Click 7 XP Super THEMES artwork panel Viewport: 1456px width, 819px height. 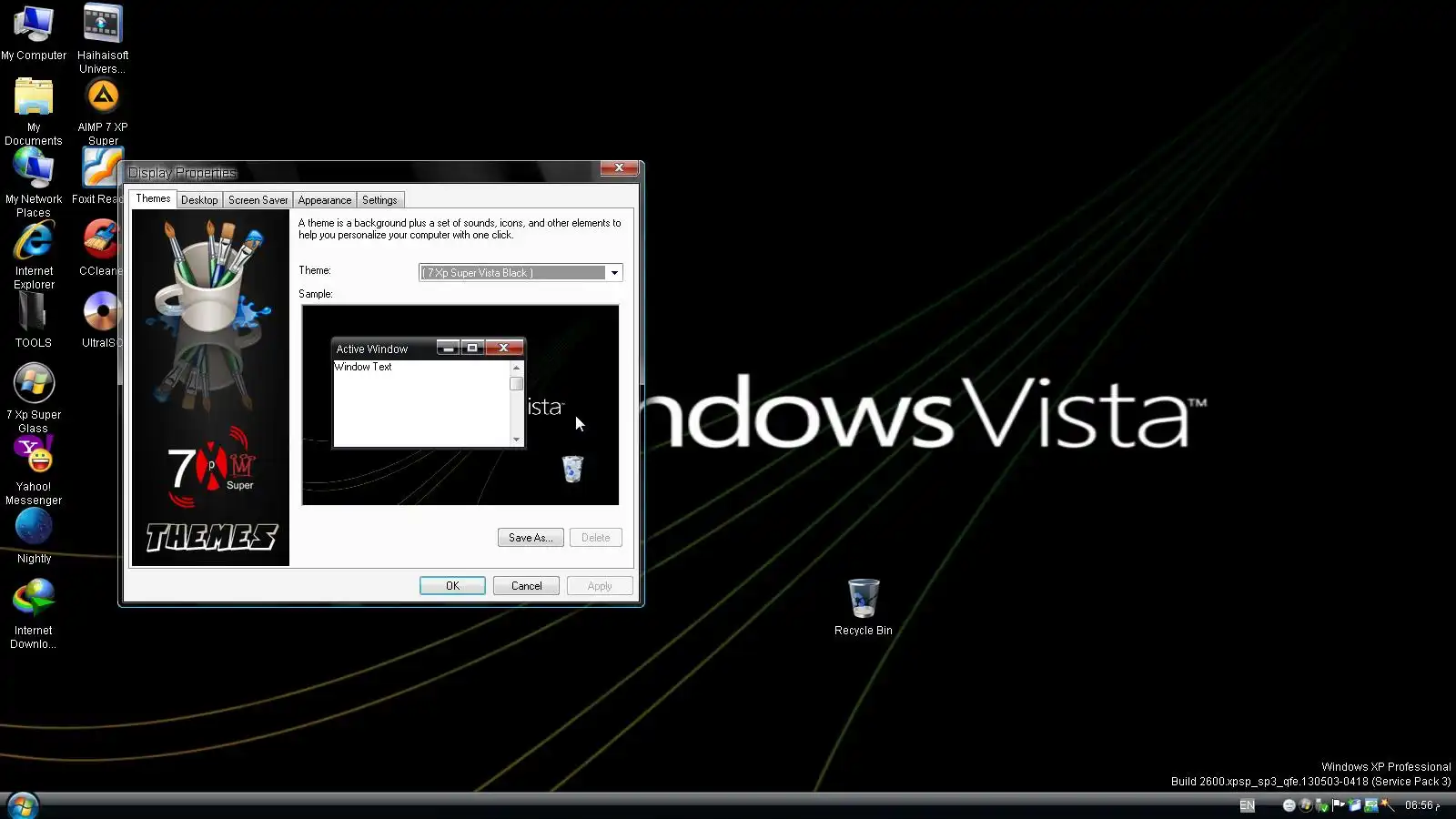coord(210,388)
